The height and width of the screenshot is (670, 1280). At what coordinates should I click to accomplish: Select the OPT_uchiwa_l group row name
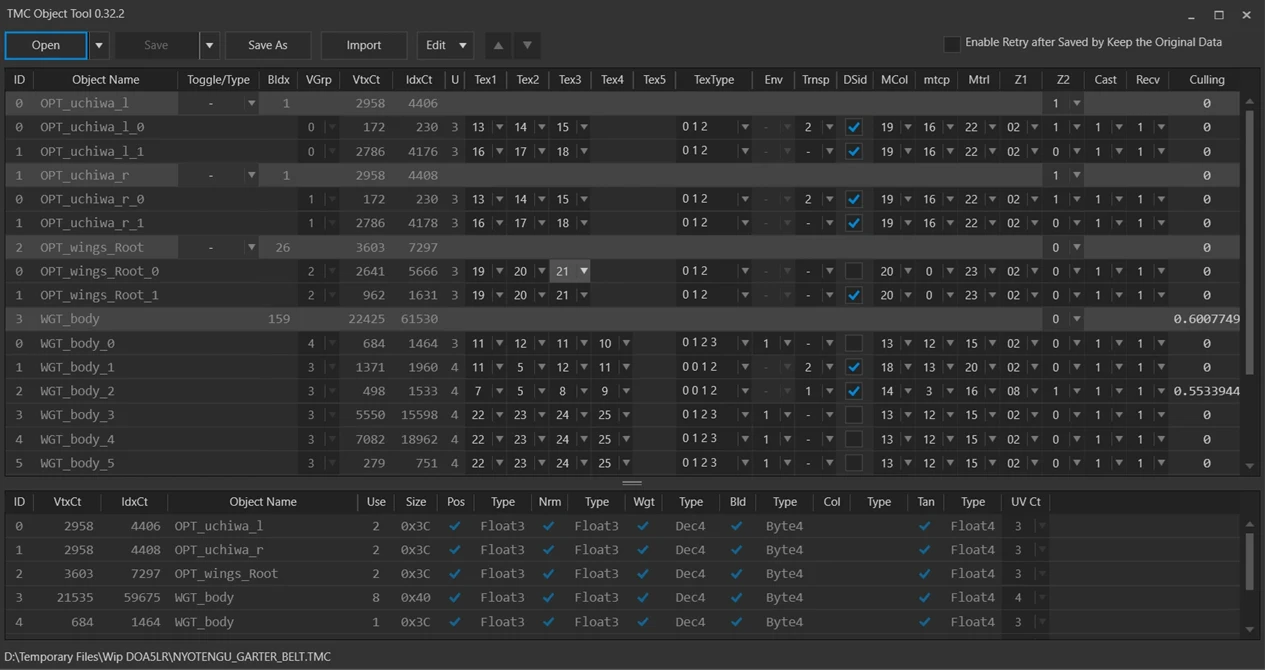tap(84, 104)
